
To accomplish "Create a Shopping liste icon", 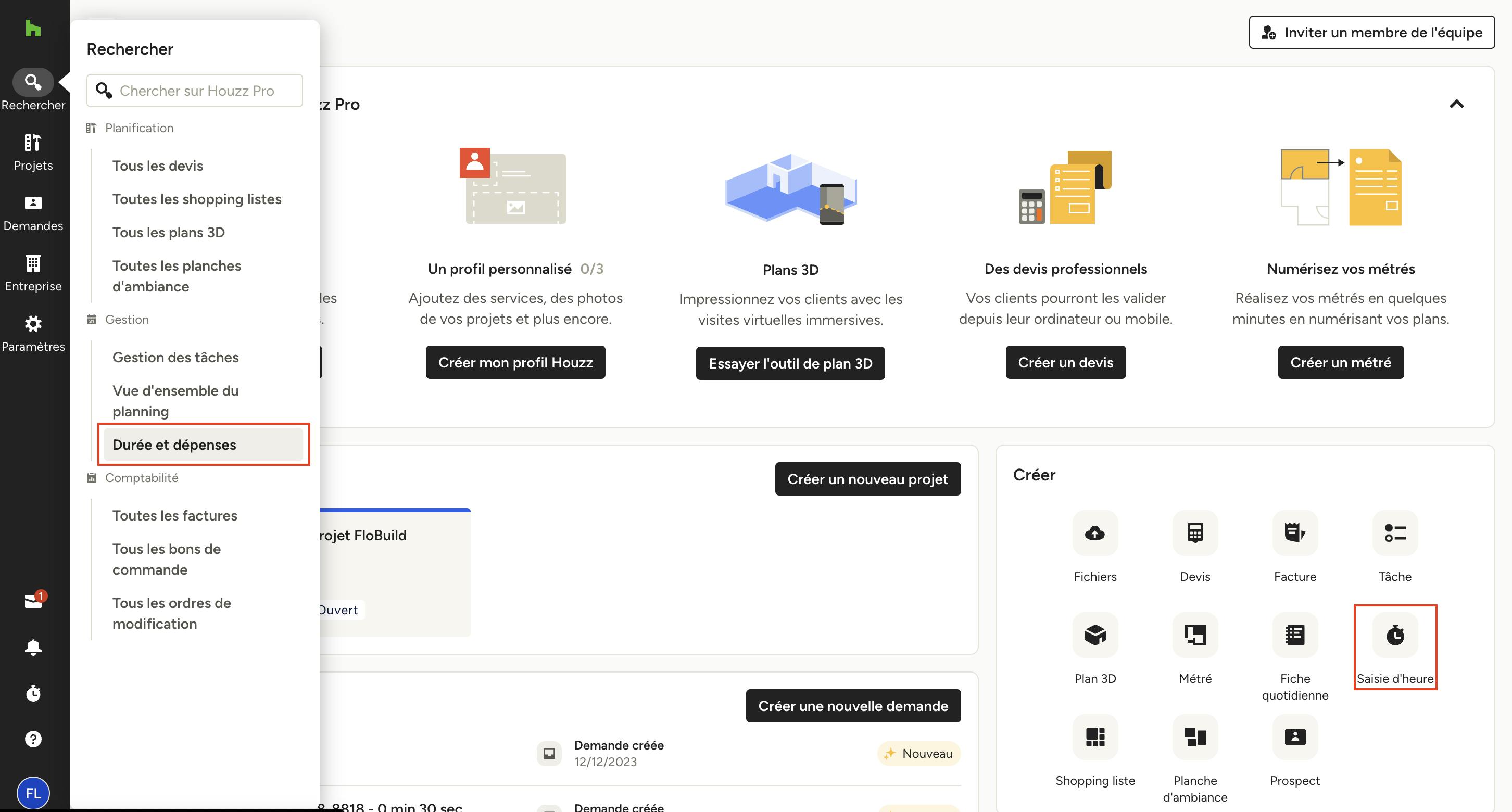I will click(x=1094, y=737).
